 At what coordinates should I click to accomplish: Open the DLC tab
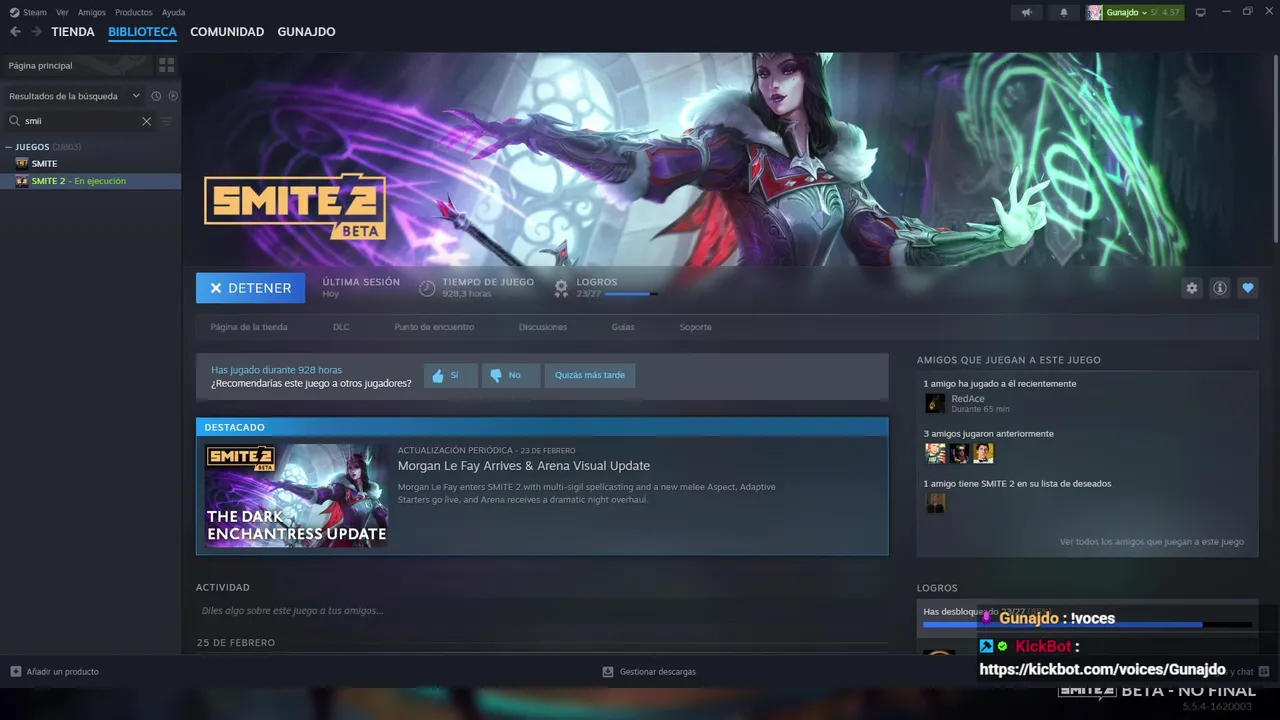coord(341,327)
